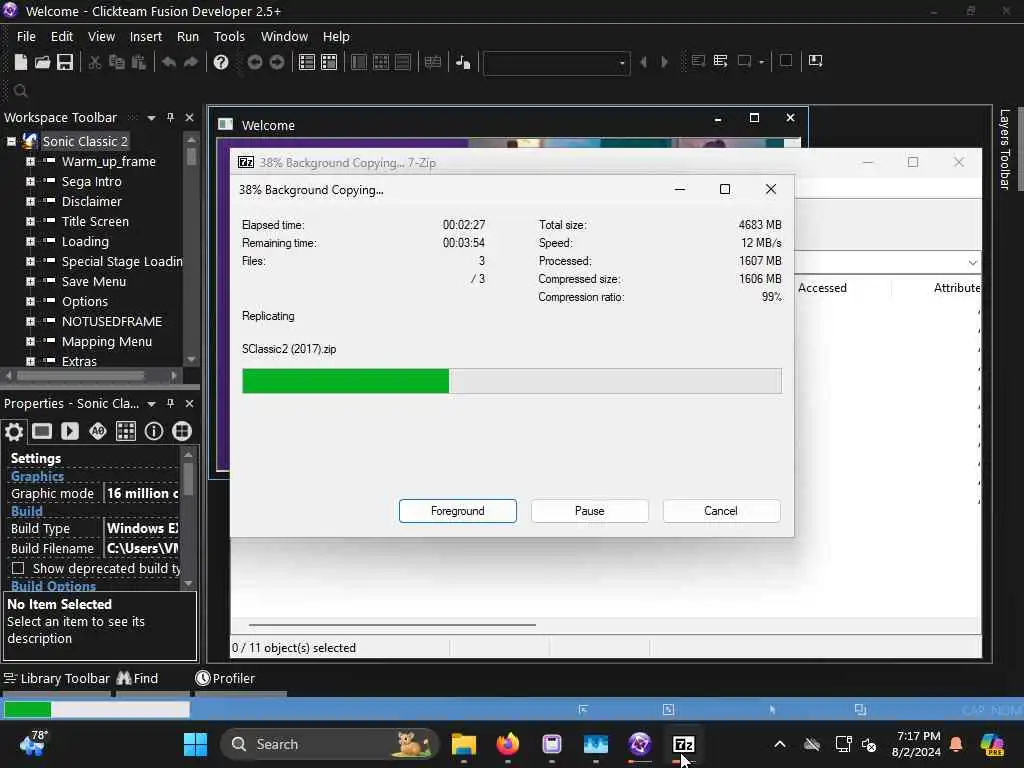The image size is (1024, 768).
Task: Open the Run menu
Action: click(x=188, y=37)
